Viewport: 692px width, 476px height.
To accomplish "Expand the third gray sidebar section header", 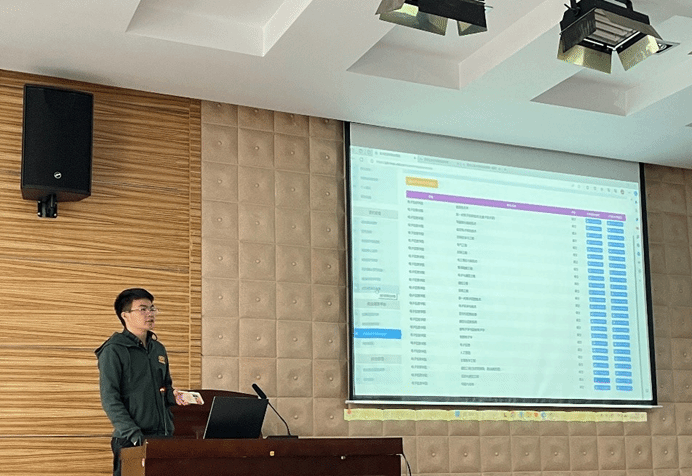I will coord(377,359).
